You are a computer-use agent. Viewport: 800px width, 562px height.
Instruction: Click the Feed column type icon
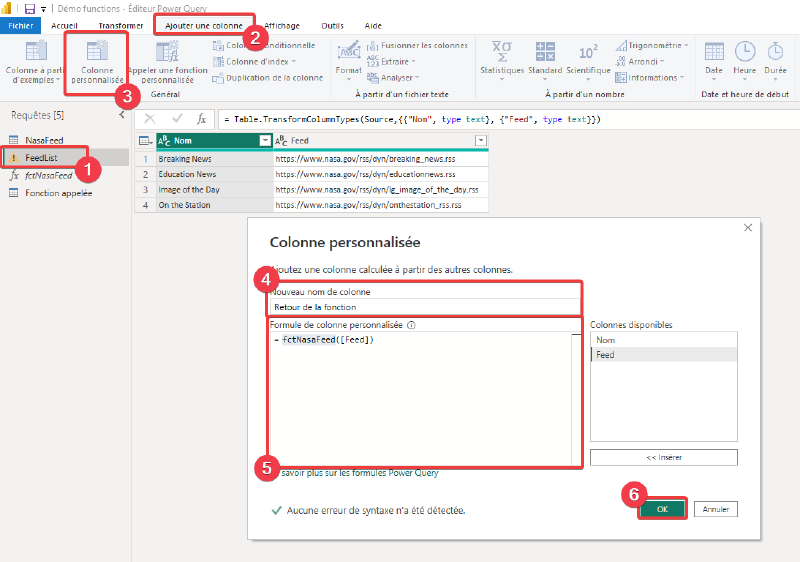coord(281,141)
